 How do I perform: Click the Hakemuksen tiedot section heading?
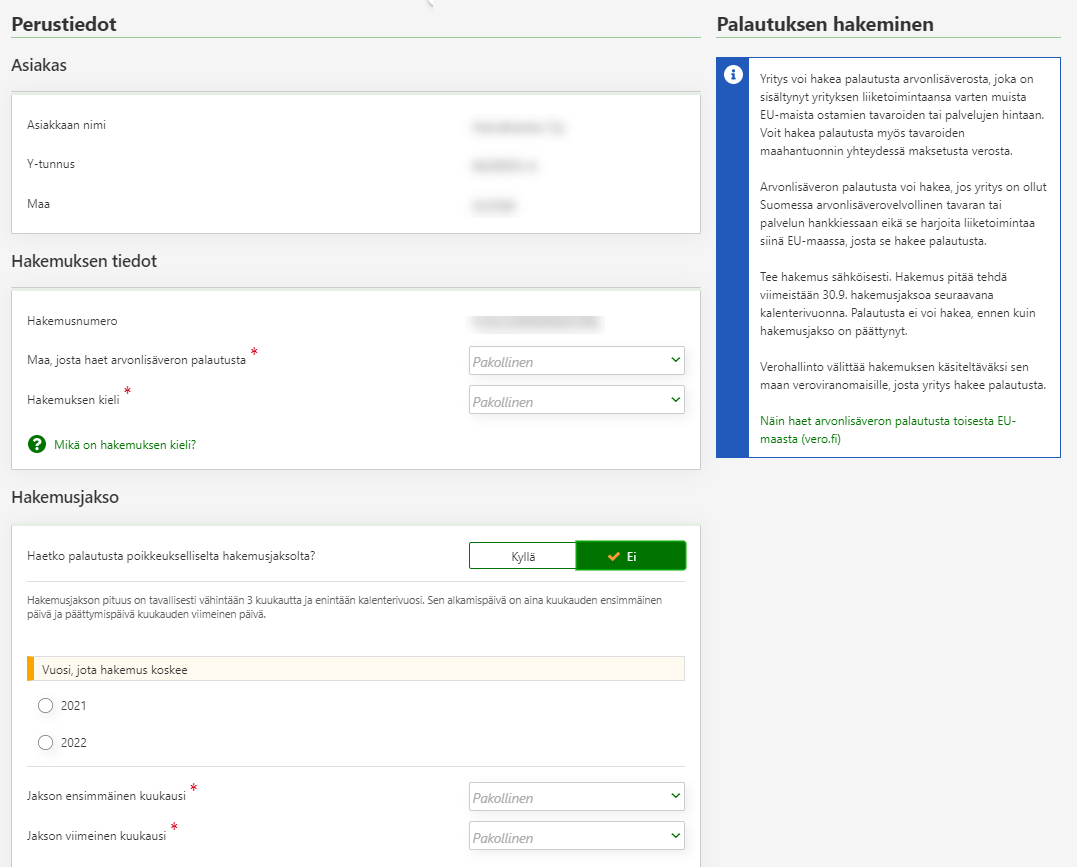(84, 261)
